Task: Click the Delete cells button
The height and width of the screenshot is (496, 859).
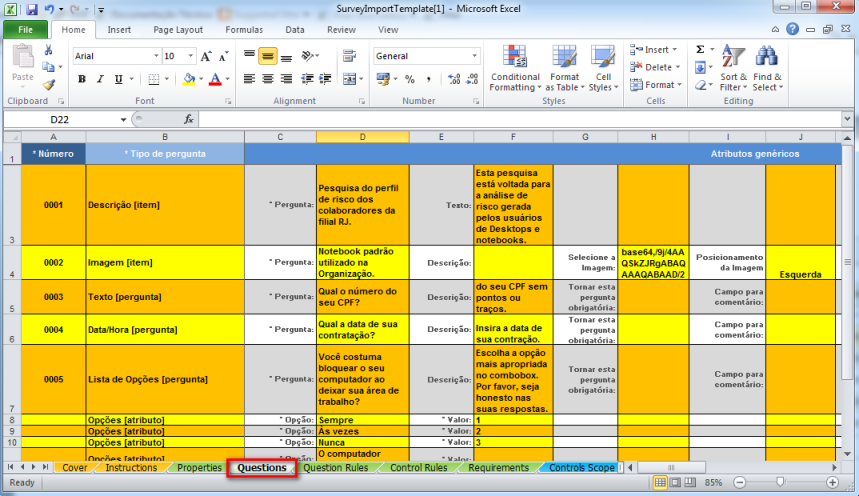Action: pos(655,67)
